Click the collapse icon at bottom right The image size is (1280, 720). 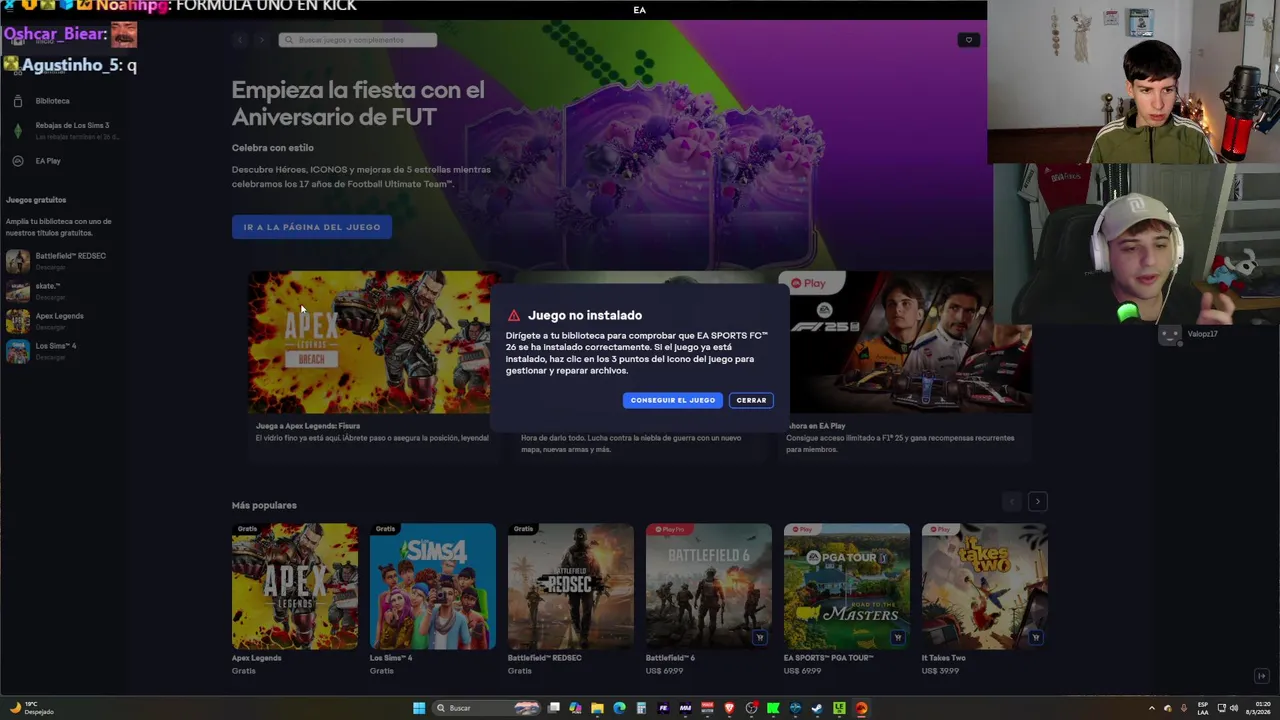[1261, 676]
